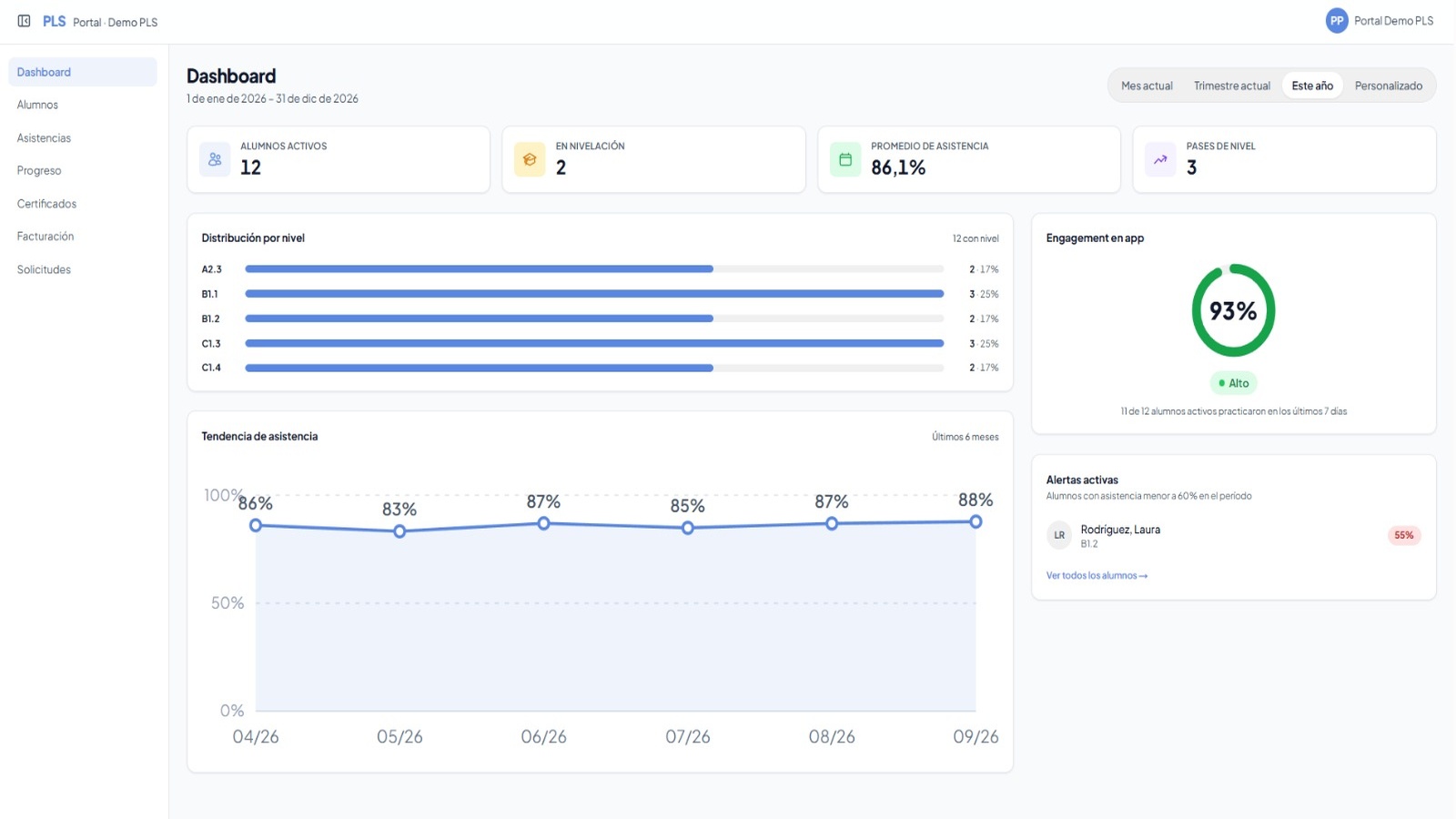The height and width of the screenshot is (819, 1456).
Task: Navigate to Progreso
Action: coord(83,170)
